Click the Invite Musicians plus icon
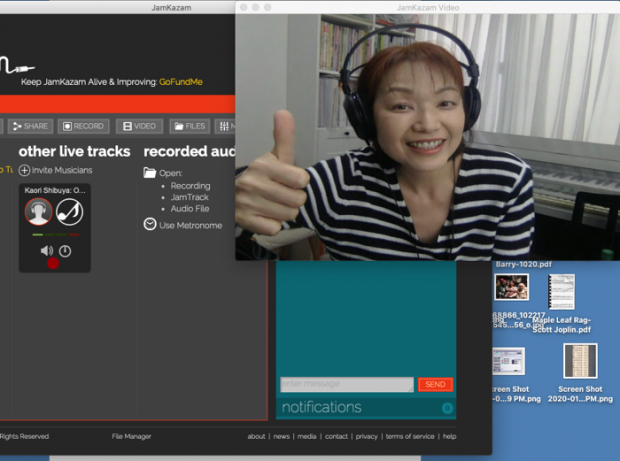The image size is (620, 461). click(24, 170)
